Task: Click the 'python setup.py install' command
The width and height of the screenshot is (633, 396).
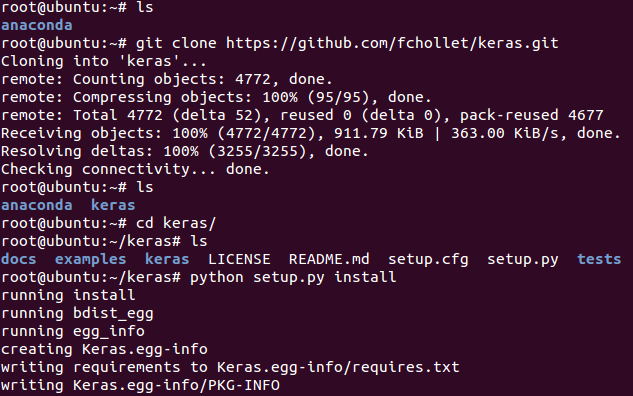Action: 293,278
